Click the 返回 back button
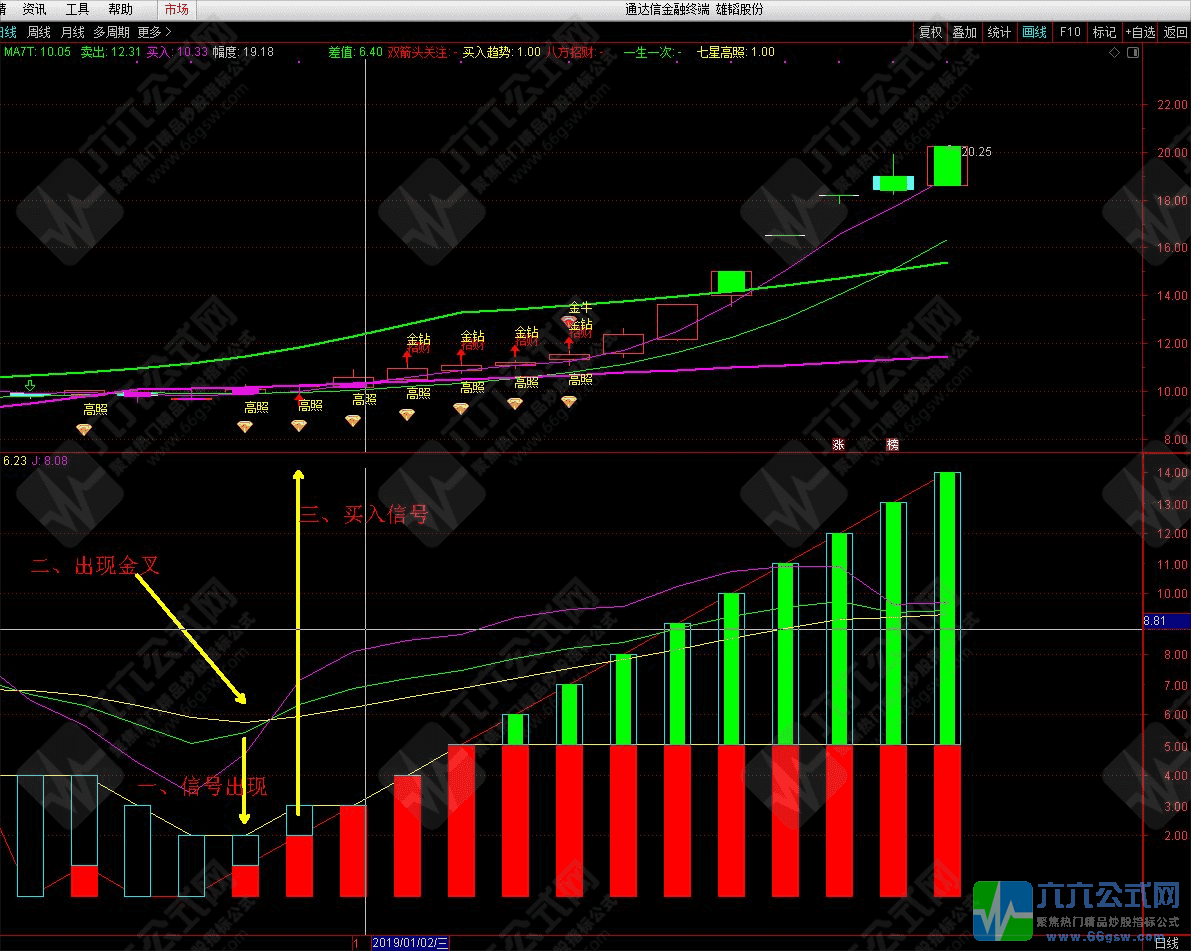This screenshot has height=951, width=1191. click(1175, 32)
